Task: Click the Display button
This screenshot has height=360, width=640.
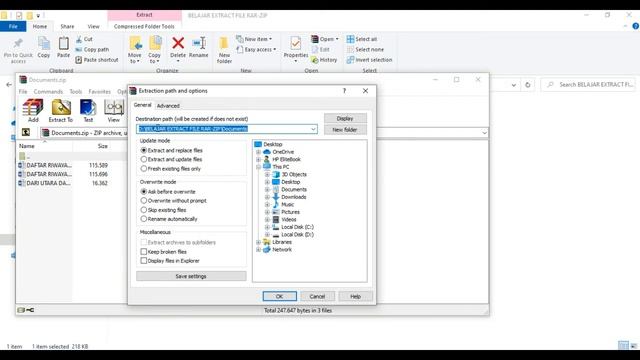Action: [345, 118]
